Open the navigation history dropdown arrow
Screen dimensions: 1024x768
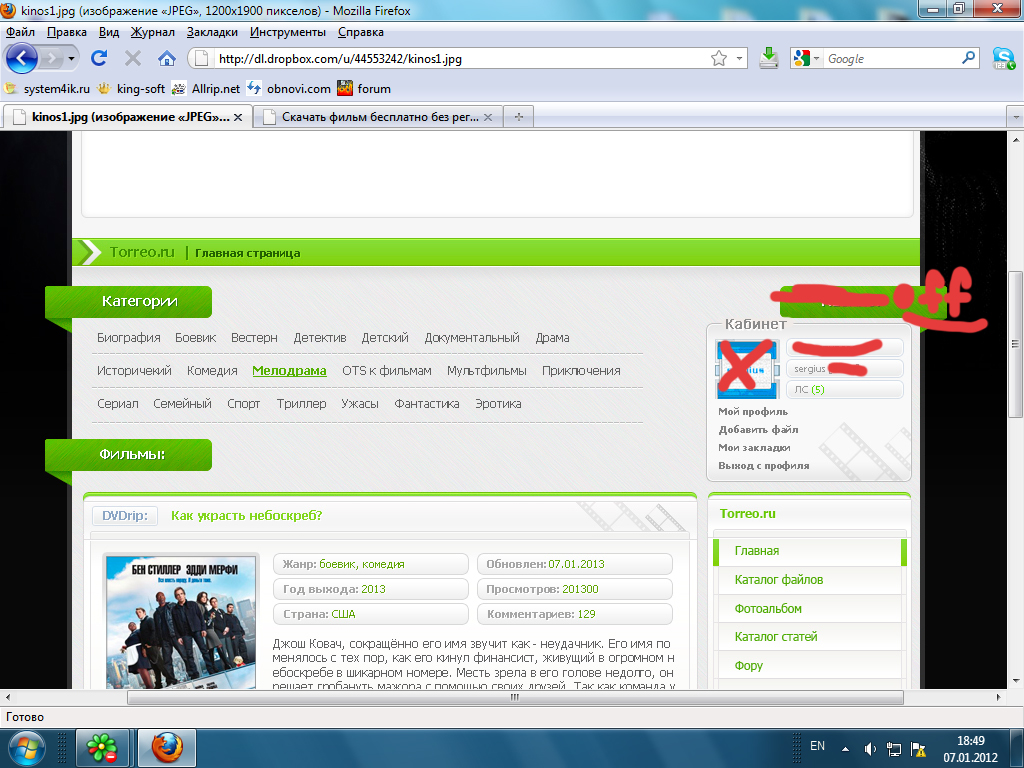click(x=71, y=59)
